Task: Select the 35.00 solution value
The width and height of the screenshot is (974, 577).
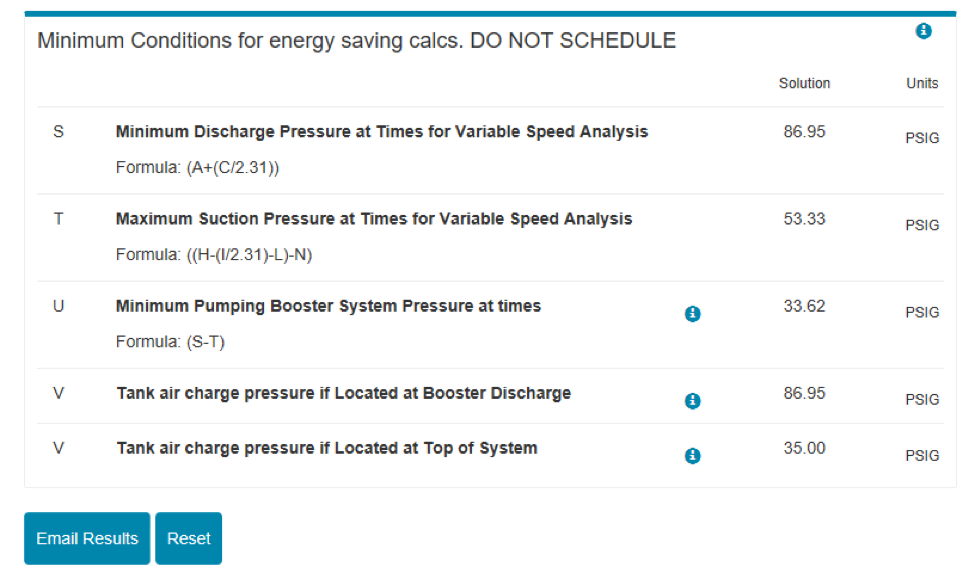Action: (x=804, y=448)
